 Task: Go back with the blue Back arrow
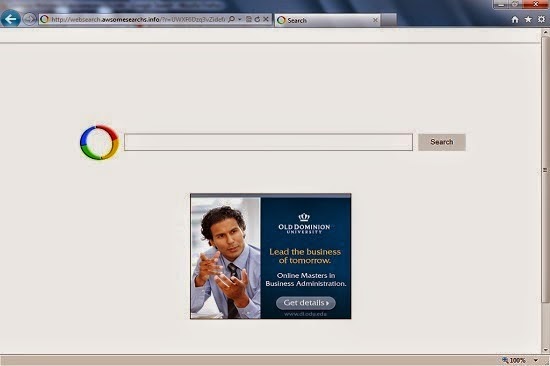[x=11, y=19]
